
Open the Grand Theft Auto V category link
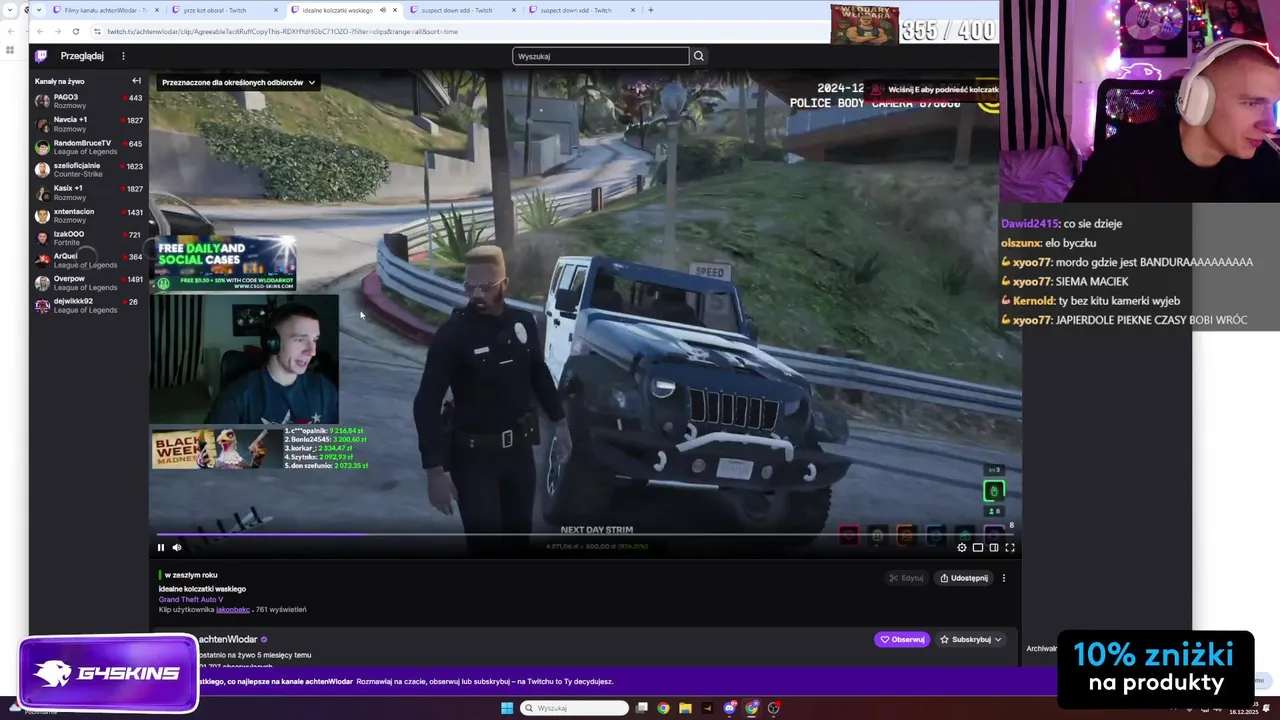pyautogui.click(x=191, y=599)
